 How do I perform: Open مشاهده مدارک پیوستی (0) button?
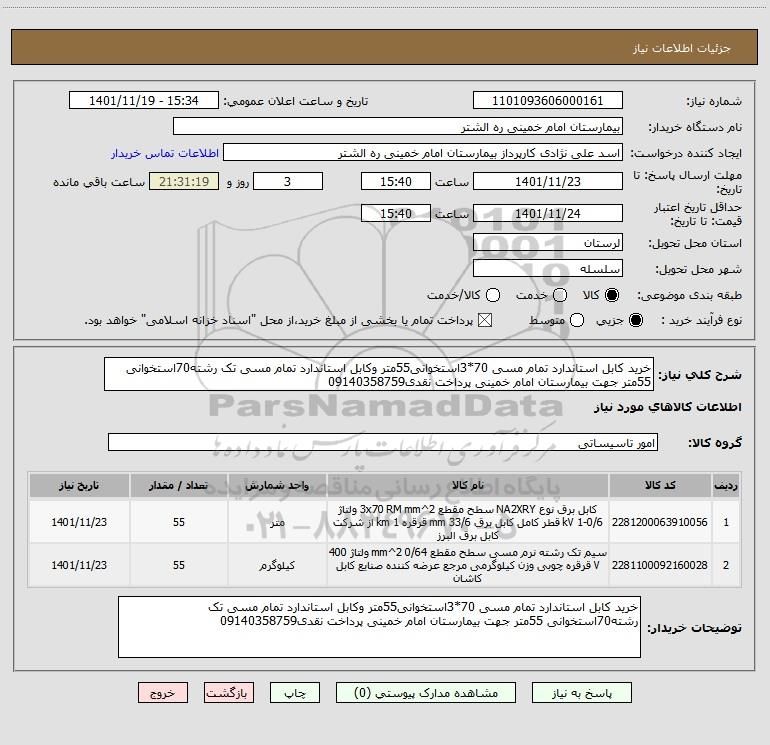click(426, 692)
